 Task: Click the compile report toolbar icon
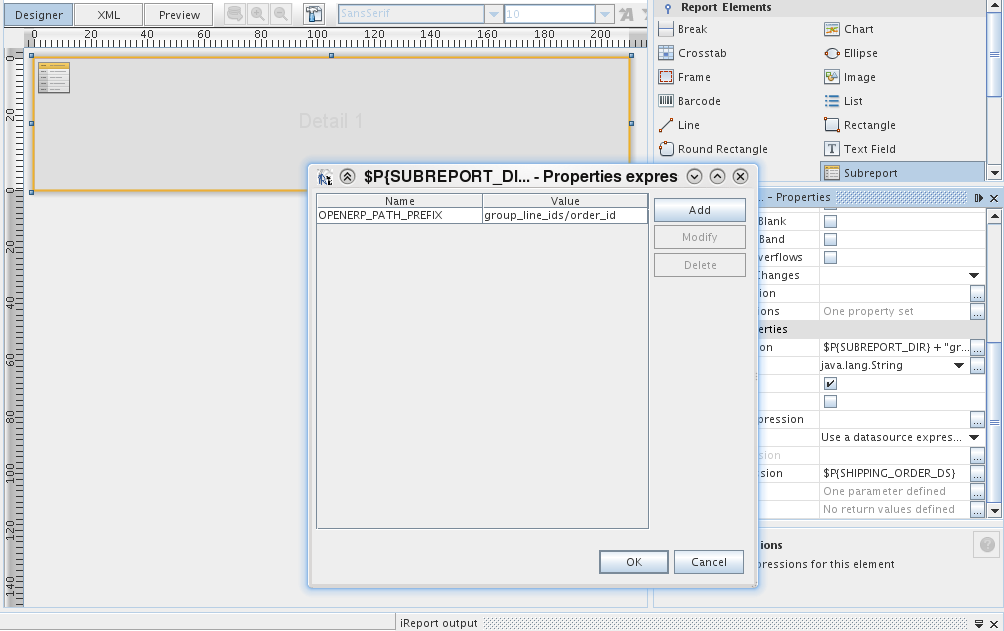point(314,13)
